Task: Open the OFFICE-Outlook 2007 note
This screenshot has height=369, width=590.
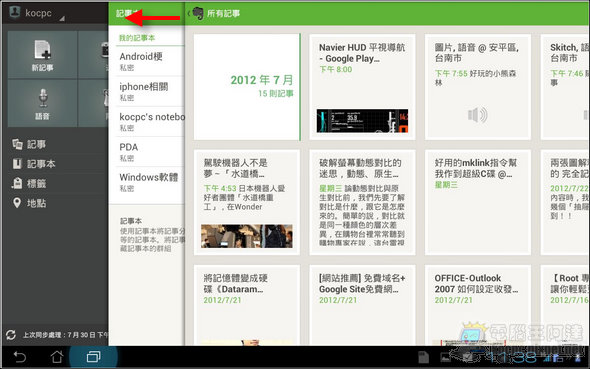Action: pyautogui.click(x=478, y=305)
